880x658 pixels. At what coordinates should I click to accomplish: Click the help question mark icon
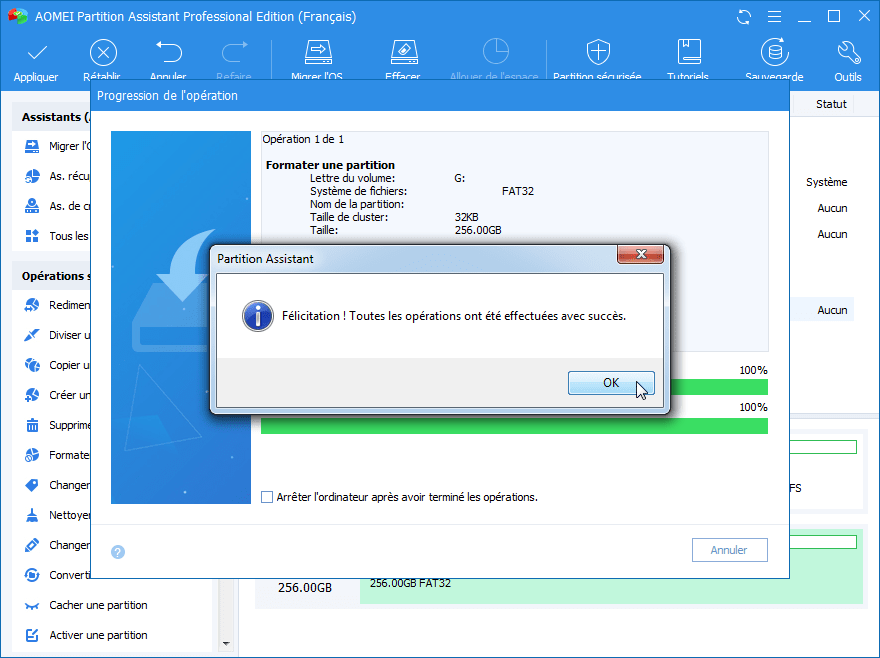pyautogui.click(x=118, y=552)
